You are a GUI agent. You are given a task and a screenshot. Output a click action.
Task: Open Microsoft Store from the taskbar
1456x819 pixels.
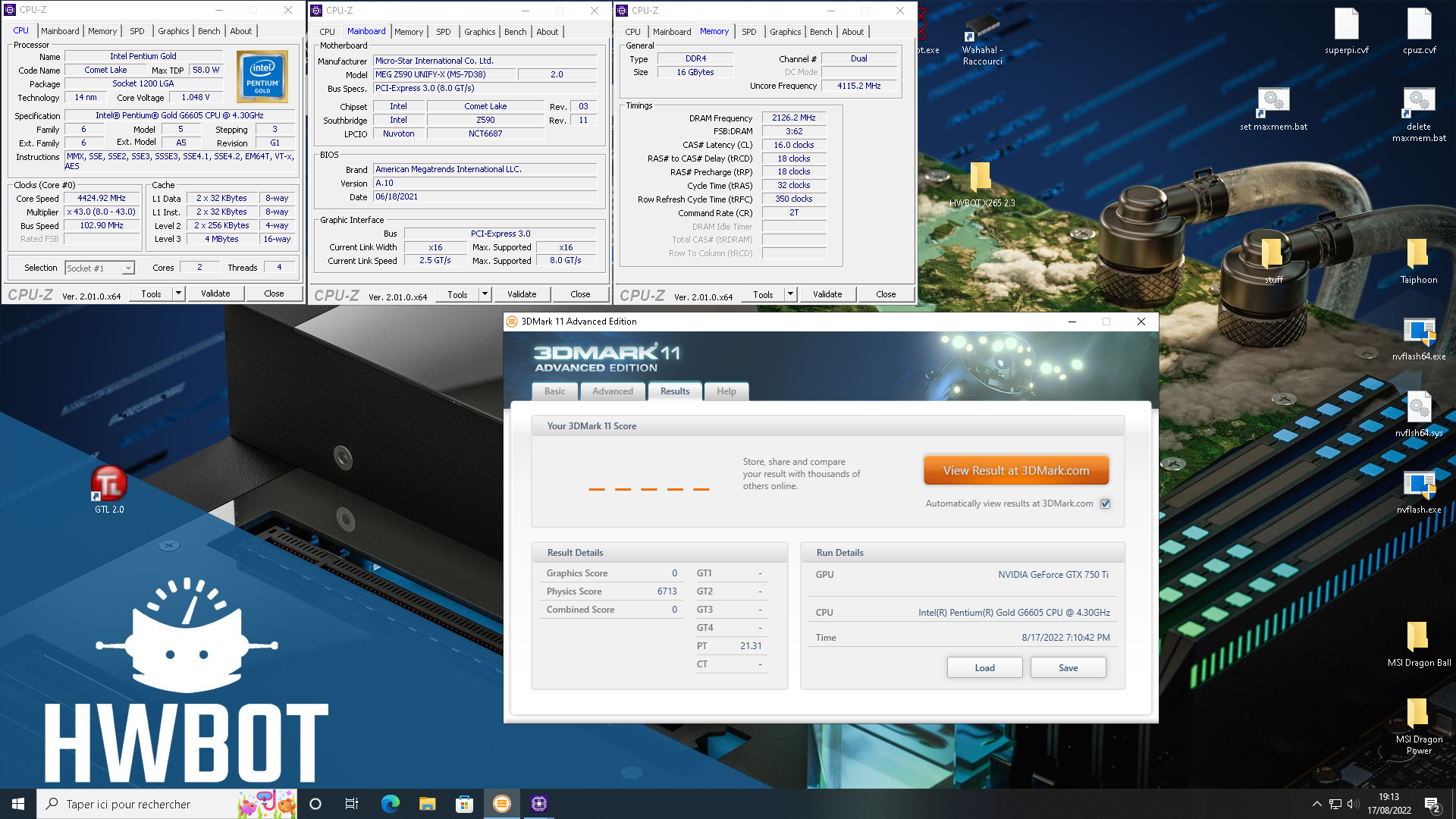pos(464,804)
